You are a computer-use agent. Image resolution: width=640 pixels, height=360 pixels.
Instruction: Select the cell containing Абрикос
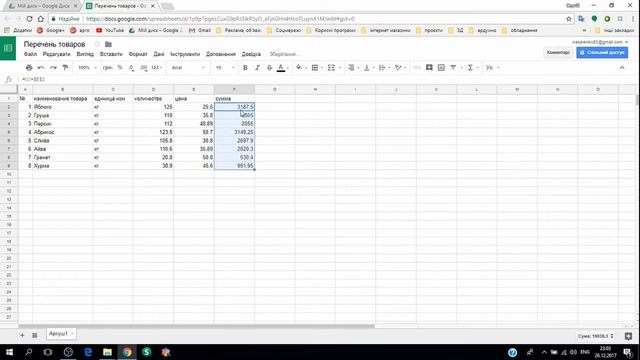coord(62,132)
